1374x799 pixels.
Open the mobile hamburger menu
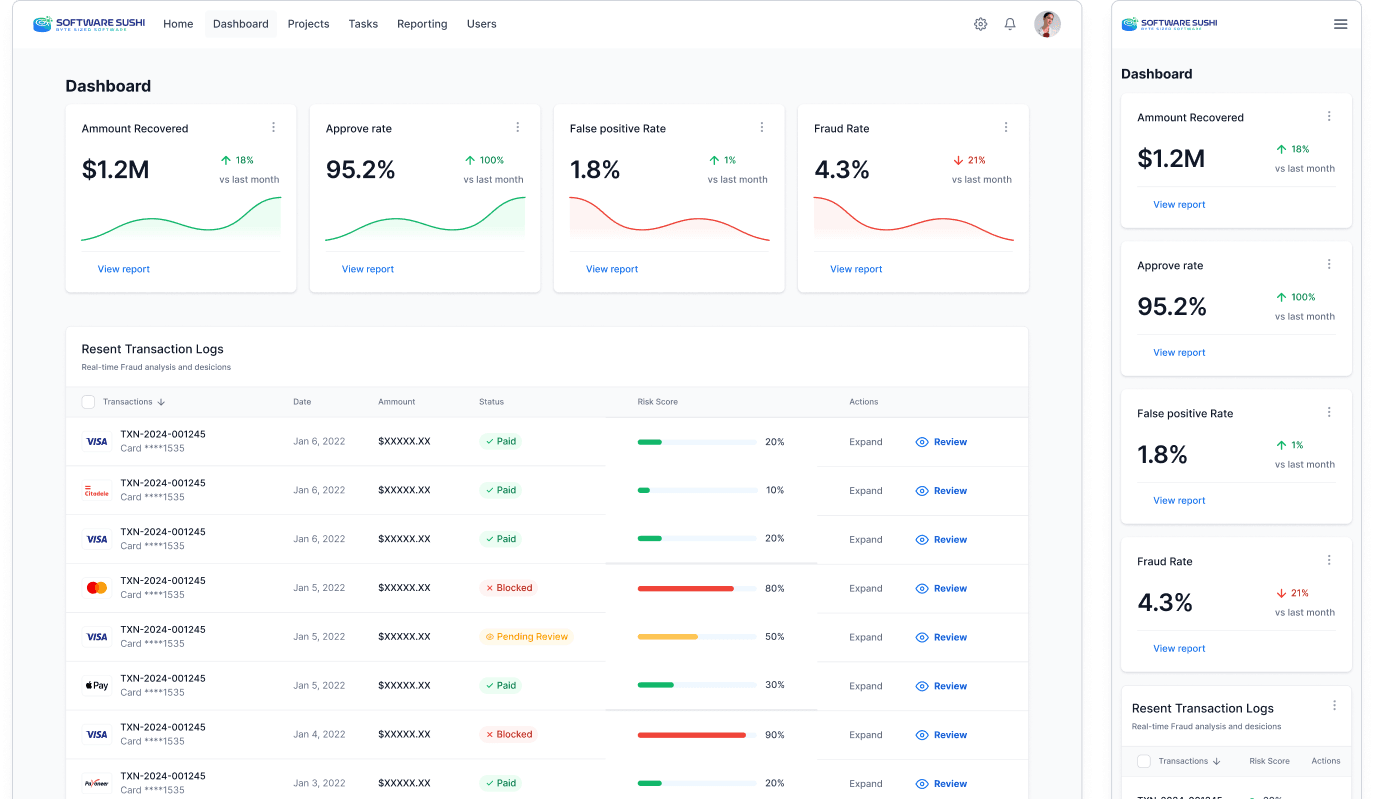[x=1340, y=24]
